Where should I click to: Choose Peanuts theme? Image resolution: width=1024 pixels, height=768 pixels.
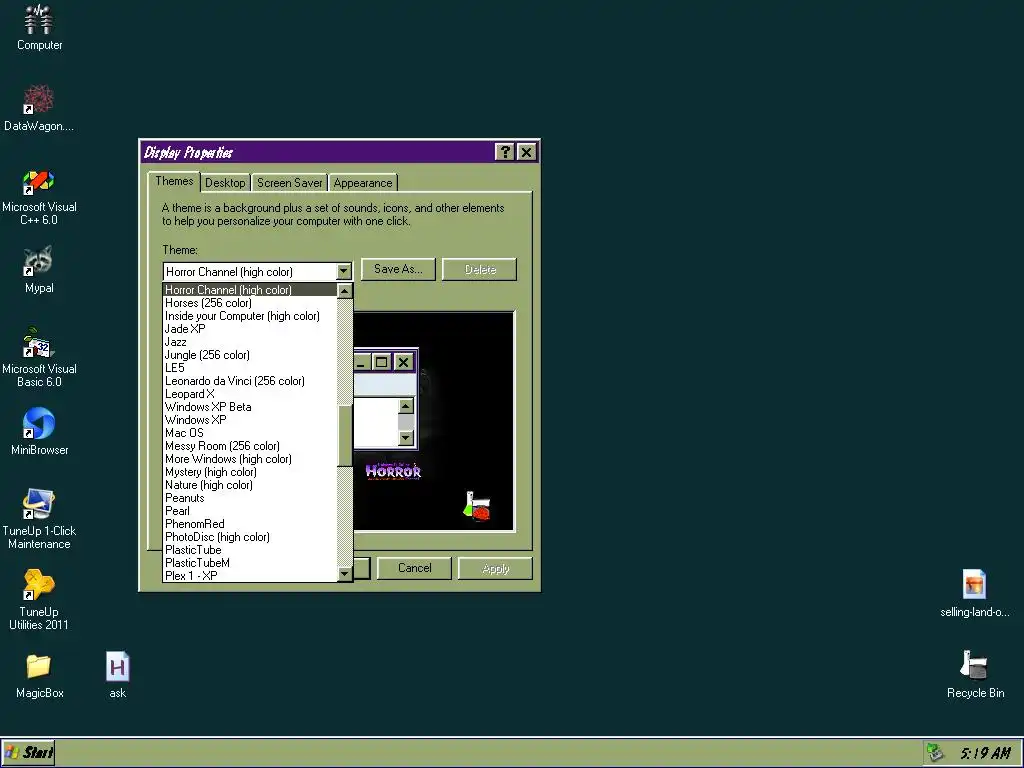(249, 498)
